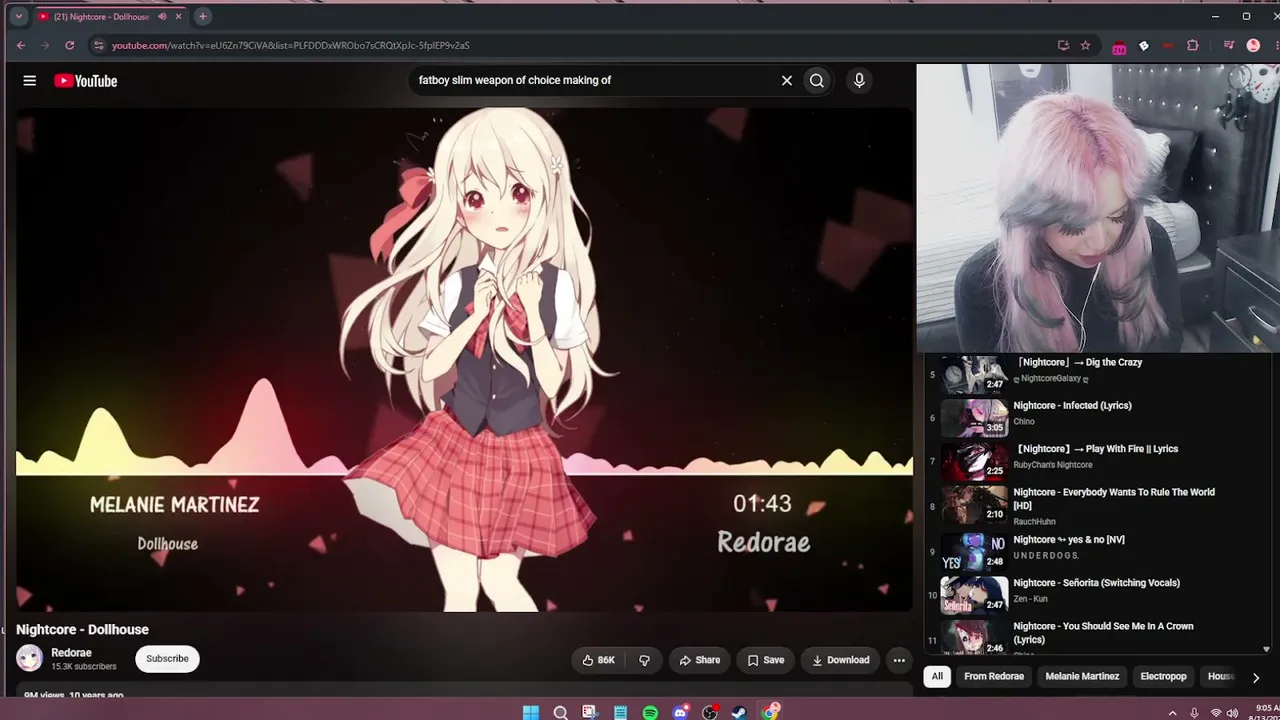
Task: Open Play With Fire || Lyrics thumbnail
Action: (974, 461)
